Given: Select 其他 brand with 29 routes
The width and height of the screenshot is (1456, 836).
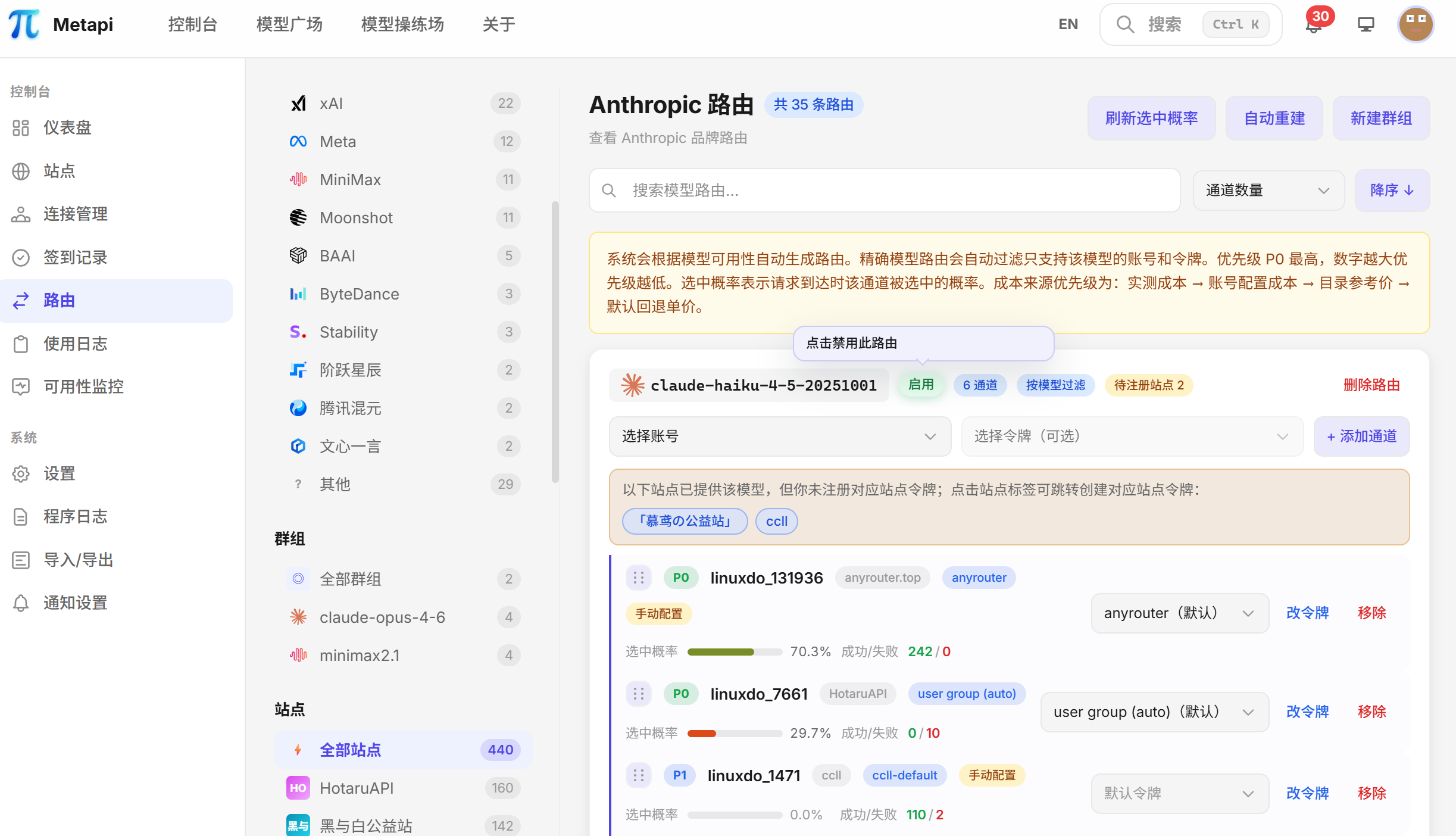Looking at the screenshot, I should (x=403, y=485).
